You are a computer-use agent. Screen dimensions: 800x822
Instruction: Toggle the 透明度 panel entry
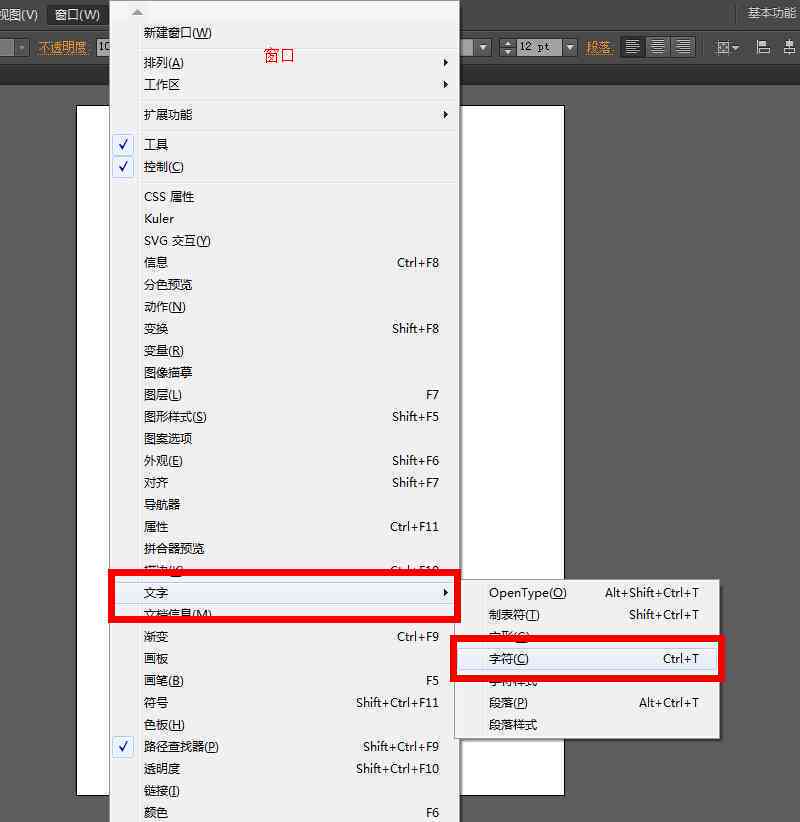pos(284,769)
